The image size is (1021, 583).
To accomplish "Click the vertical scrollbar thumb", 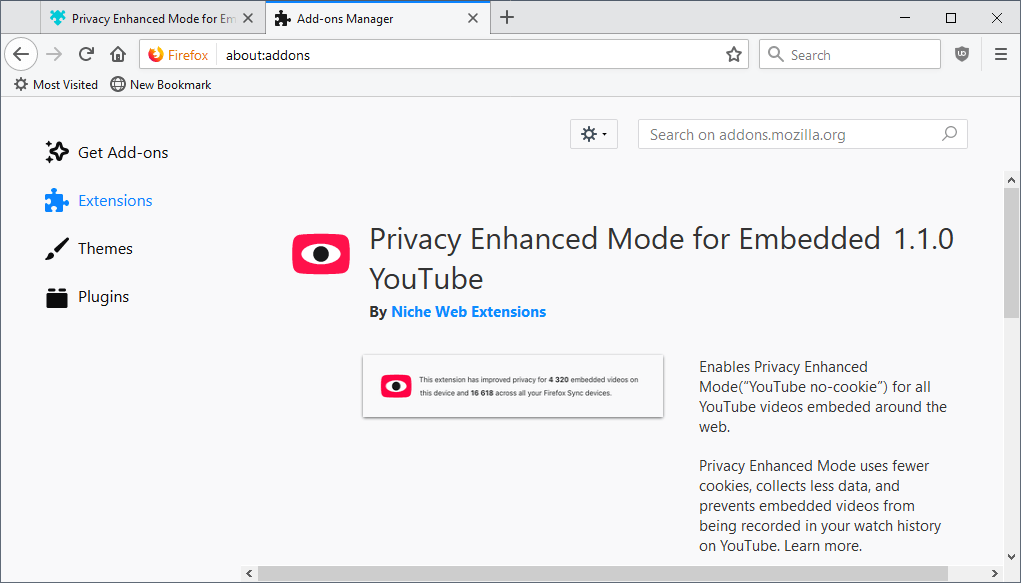I will [1011, 253].
